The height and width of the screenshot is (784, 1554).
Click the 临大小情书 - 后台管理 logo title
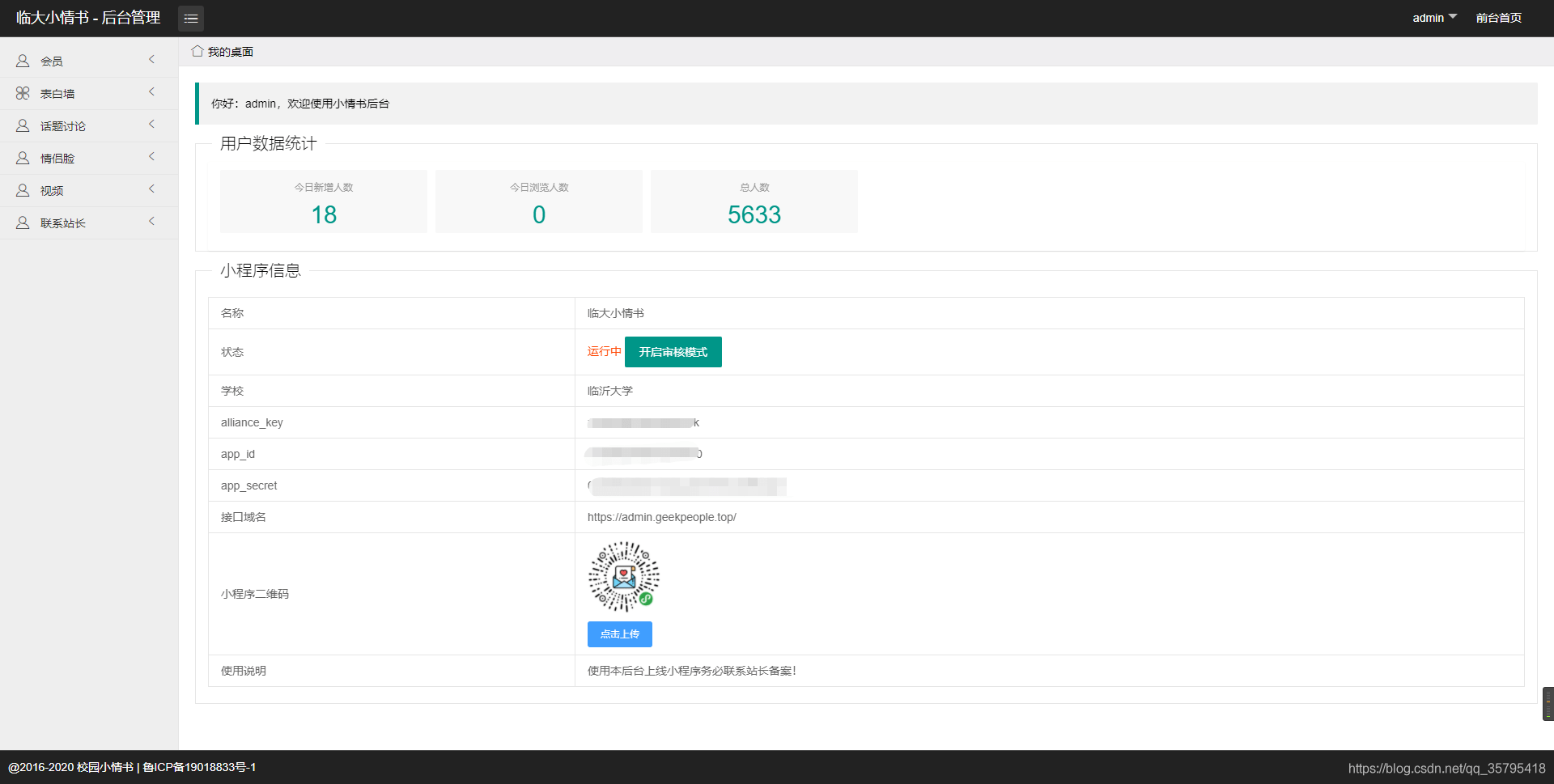(88, 18)
